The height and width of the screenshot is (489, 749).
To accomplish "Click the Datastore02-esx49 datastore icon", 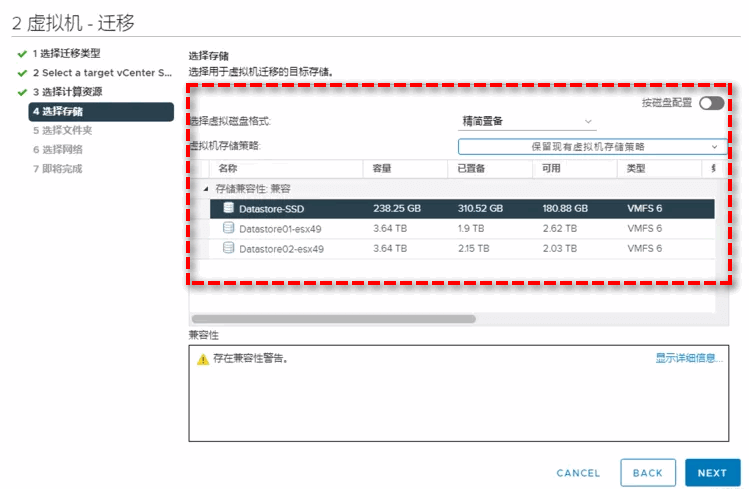I will 228,248.
